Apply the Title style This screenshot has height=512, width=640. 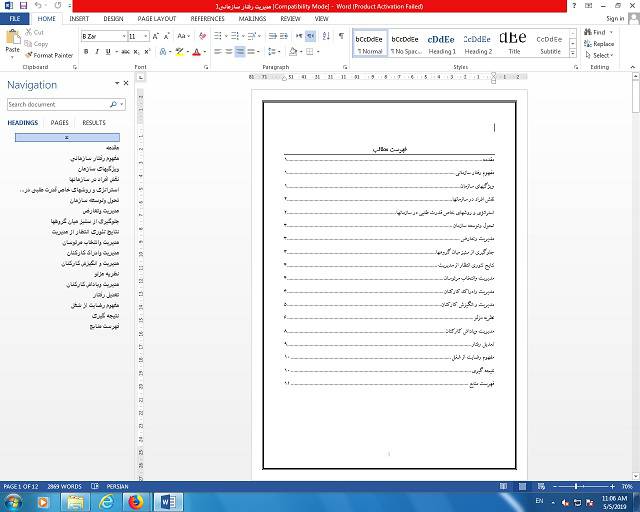click(x=514, y=43)
